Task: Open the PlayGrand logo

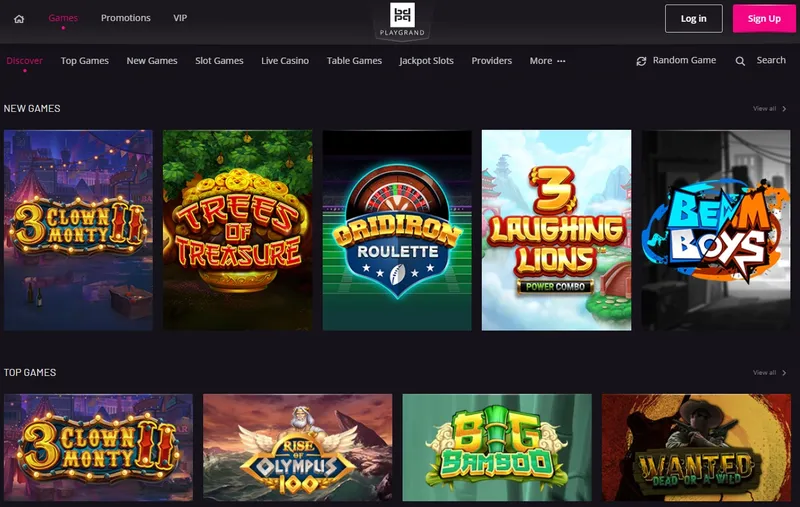Action: tap(402, 20)
